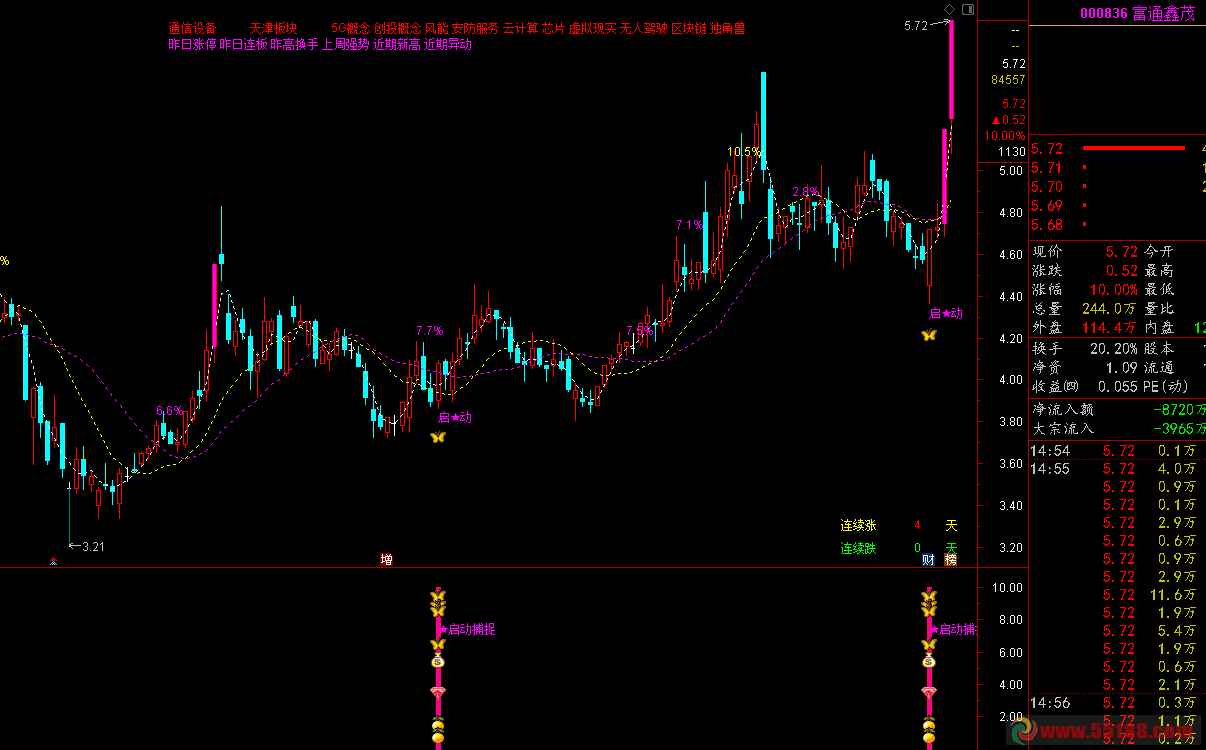Viewport: 1206px width, 750px height.
Task: Toggle the side panel layout icon
Action: click(x=966, y=9)
